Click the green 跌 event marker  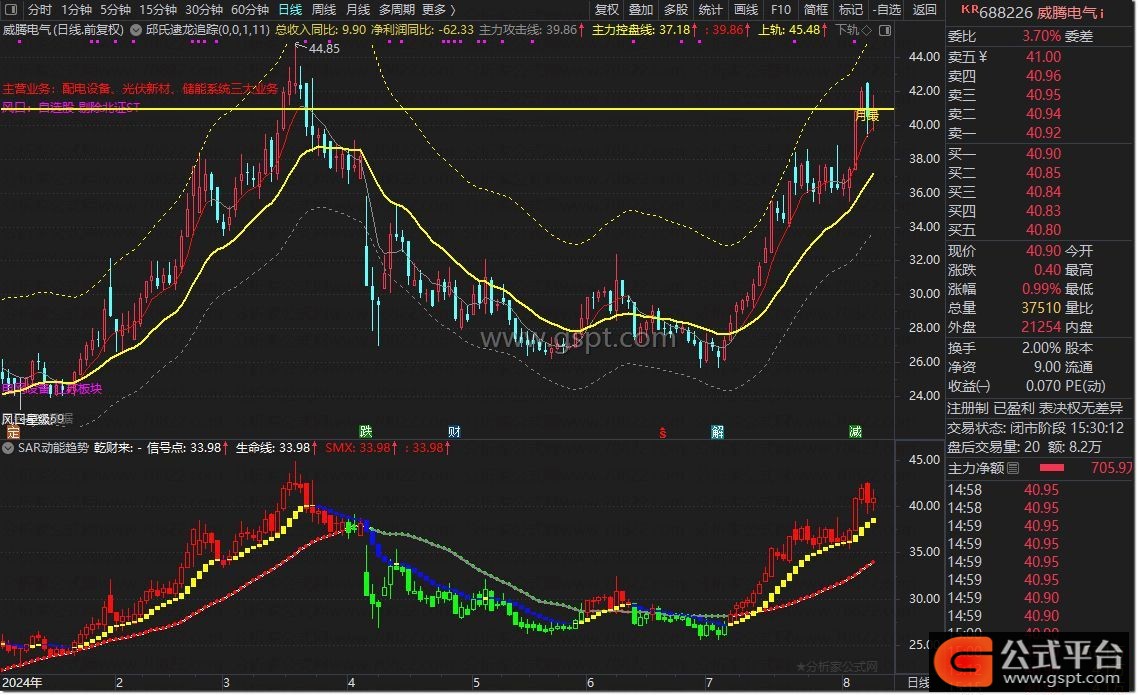(366, 432)
